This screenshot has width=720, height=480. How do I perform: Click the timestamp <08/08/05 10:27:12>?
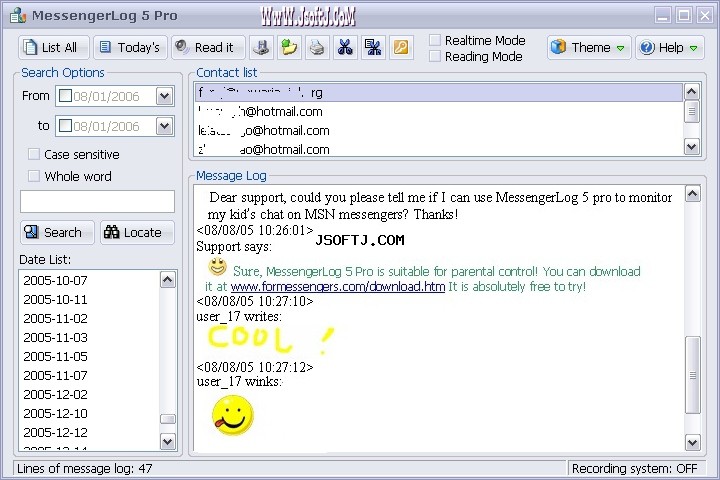[255, 367]
